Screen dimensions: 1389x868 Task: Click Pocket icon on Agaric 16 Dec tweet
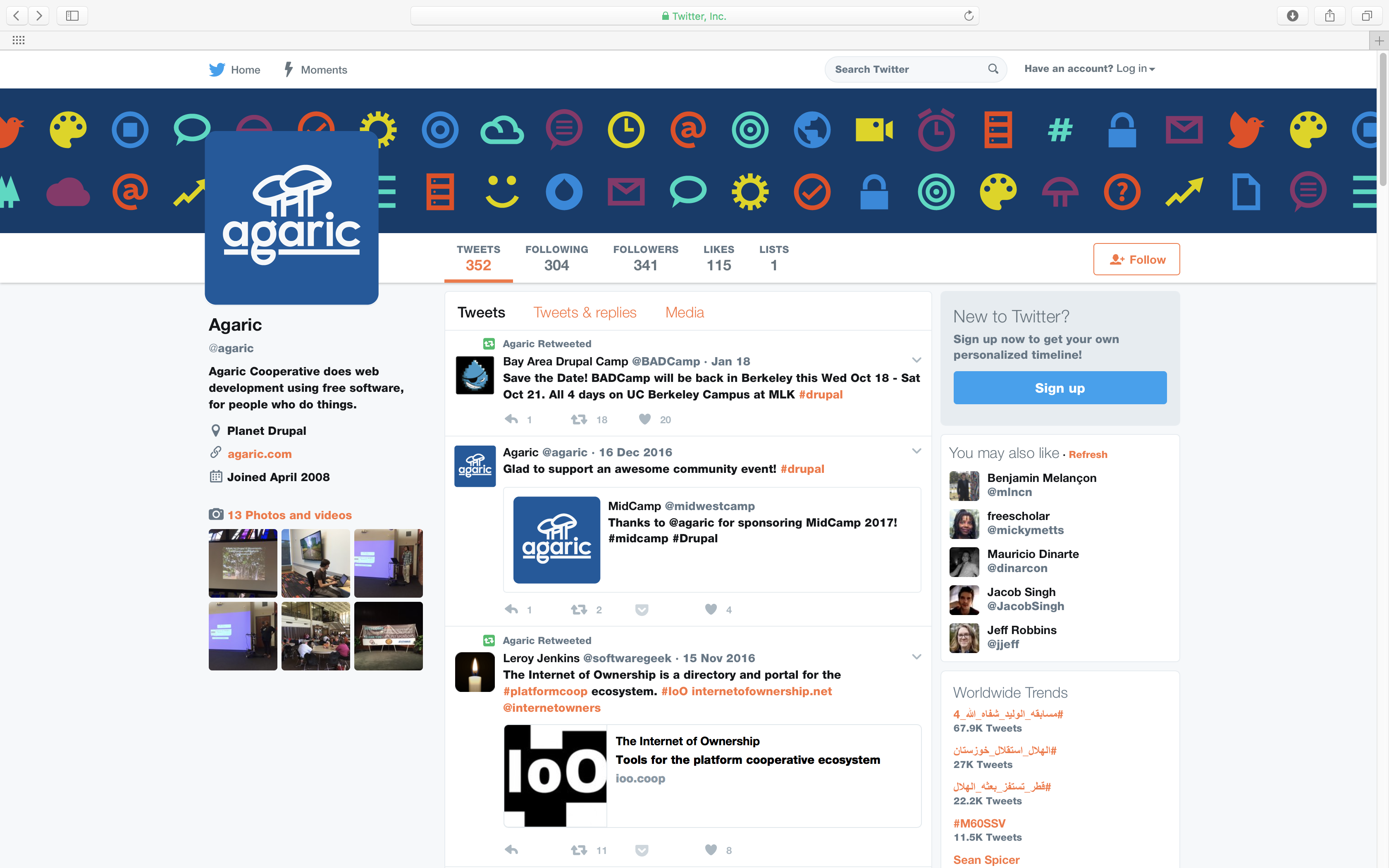click(x=642, y=610)
